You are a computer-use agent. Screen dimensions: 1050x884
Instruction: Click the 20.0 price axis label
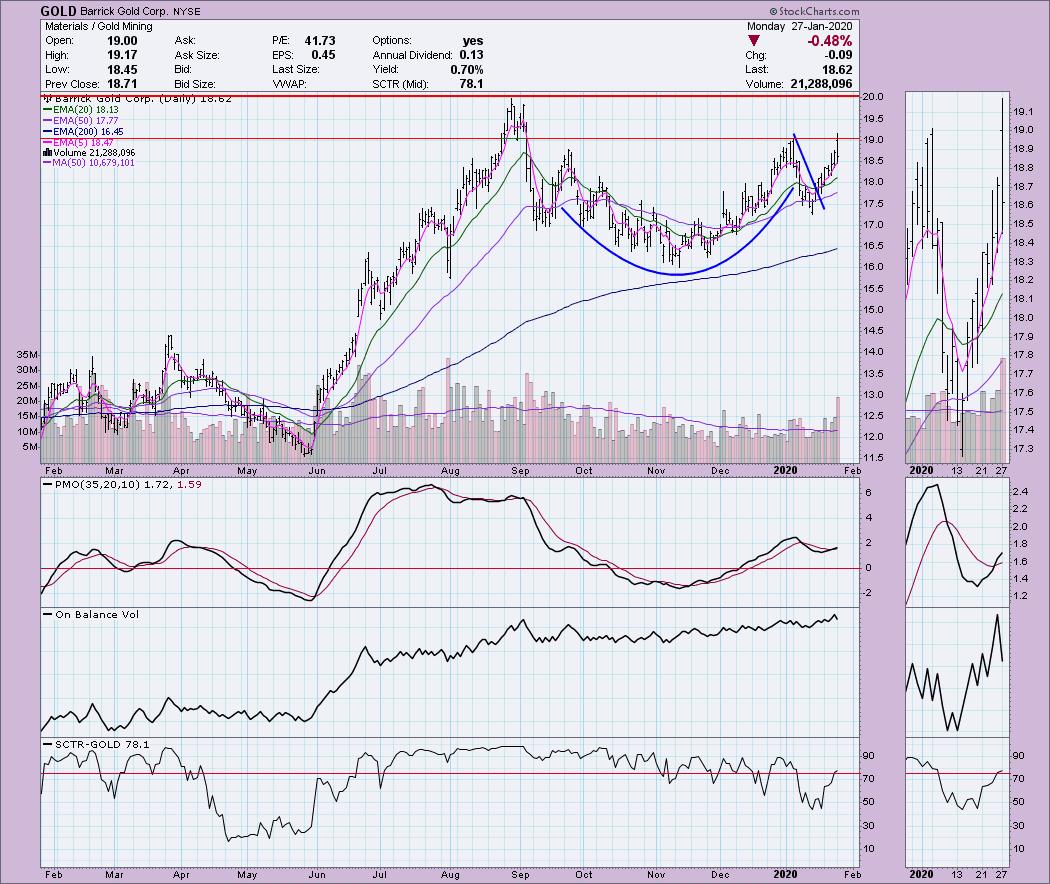[x=874, y=97]
